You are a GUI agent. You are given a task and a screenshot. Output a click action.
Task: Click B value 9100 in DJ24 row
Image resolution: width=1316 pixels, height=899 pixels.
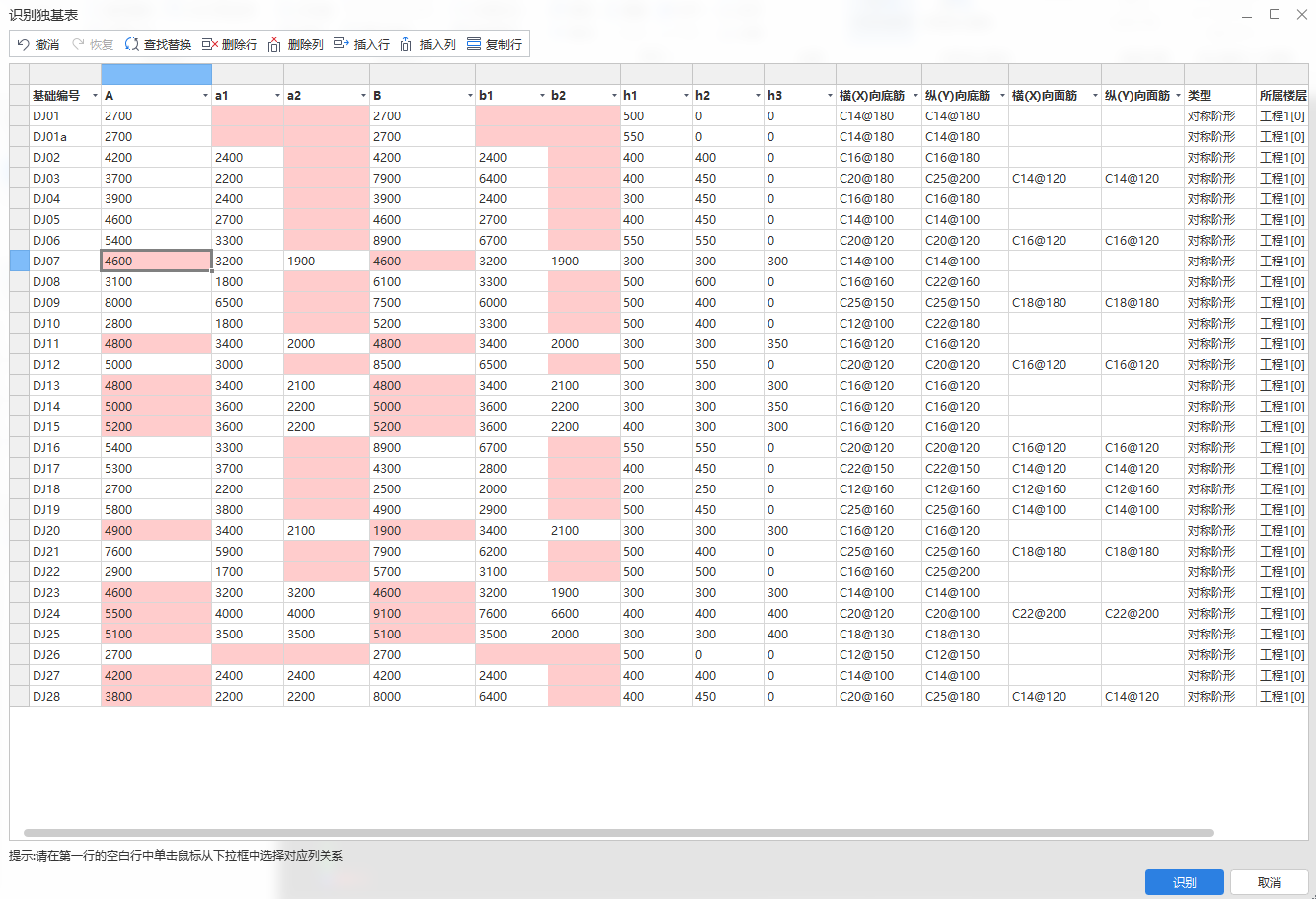pos(422,614)
